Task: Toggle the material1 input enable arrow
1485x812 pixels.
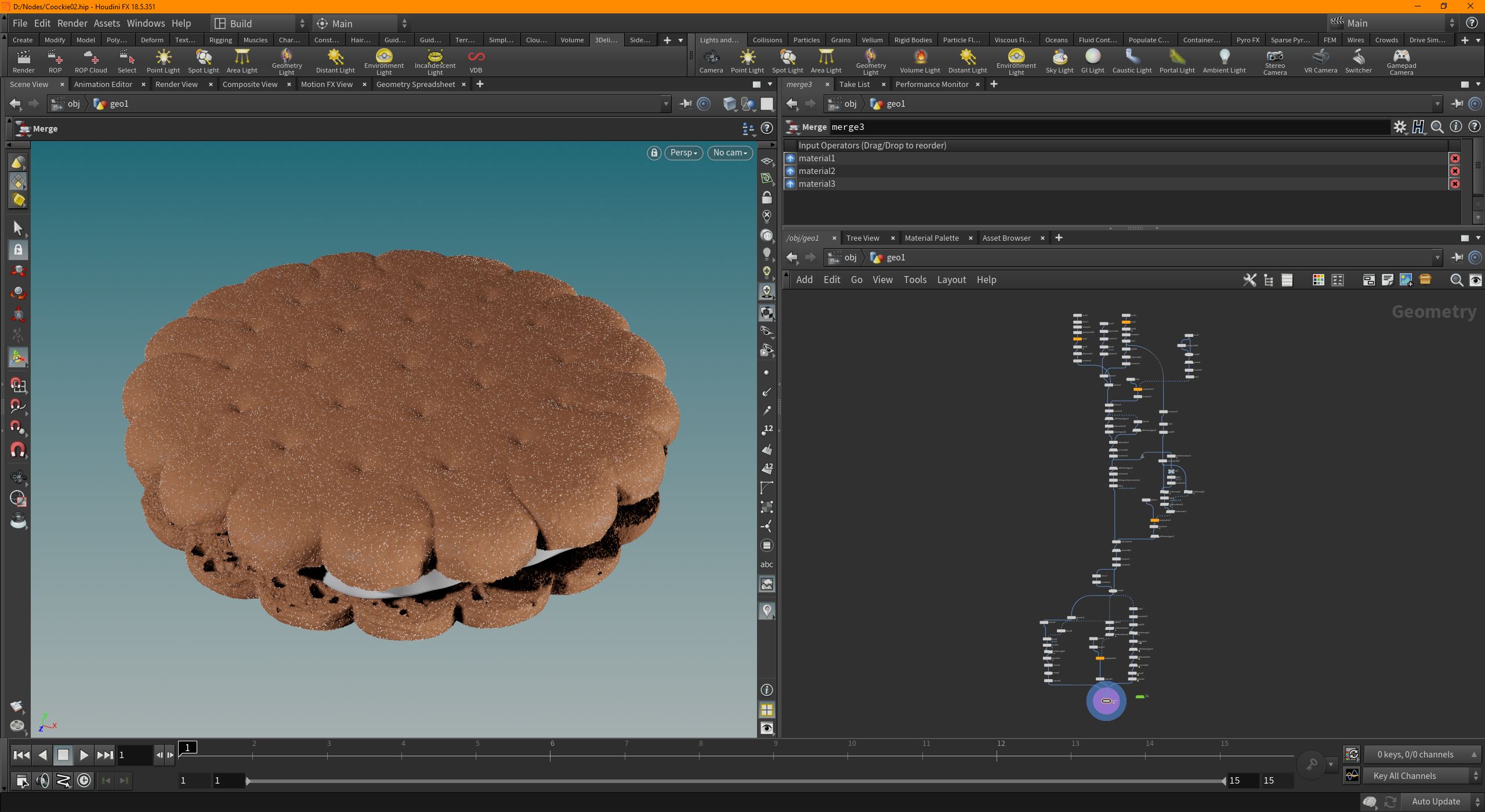Action: [789, 158]
